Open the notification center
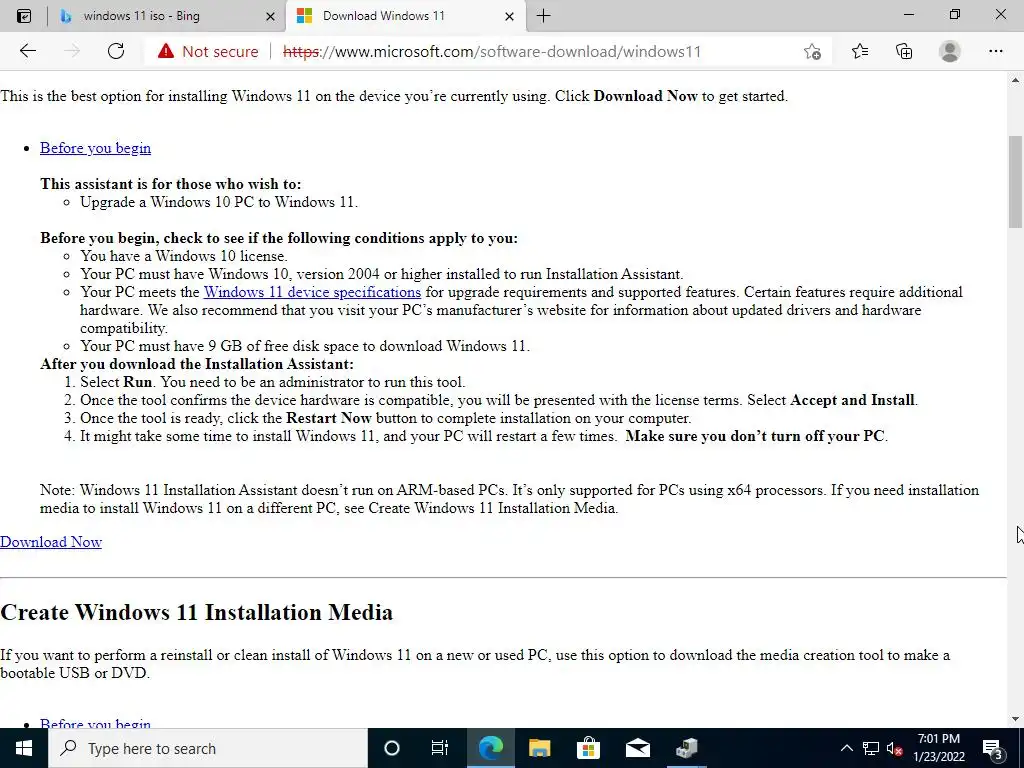 click(992, 748)
